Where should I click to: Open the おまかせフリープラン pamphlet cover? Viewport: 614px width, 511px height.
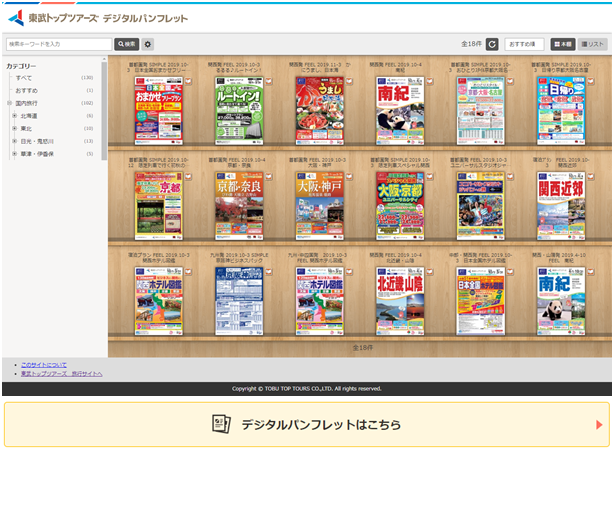(x=159, y=111)
